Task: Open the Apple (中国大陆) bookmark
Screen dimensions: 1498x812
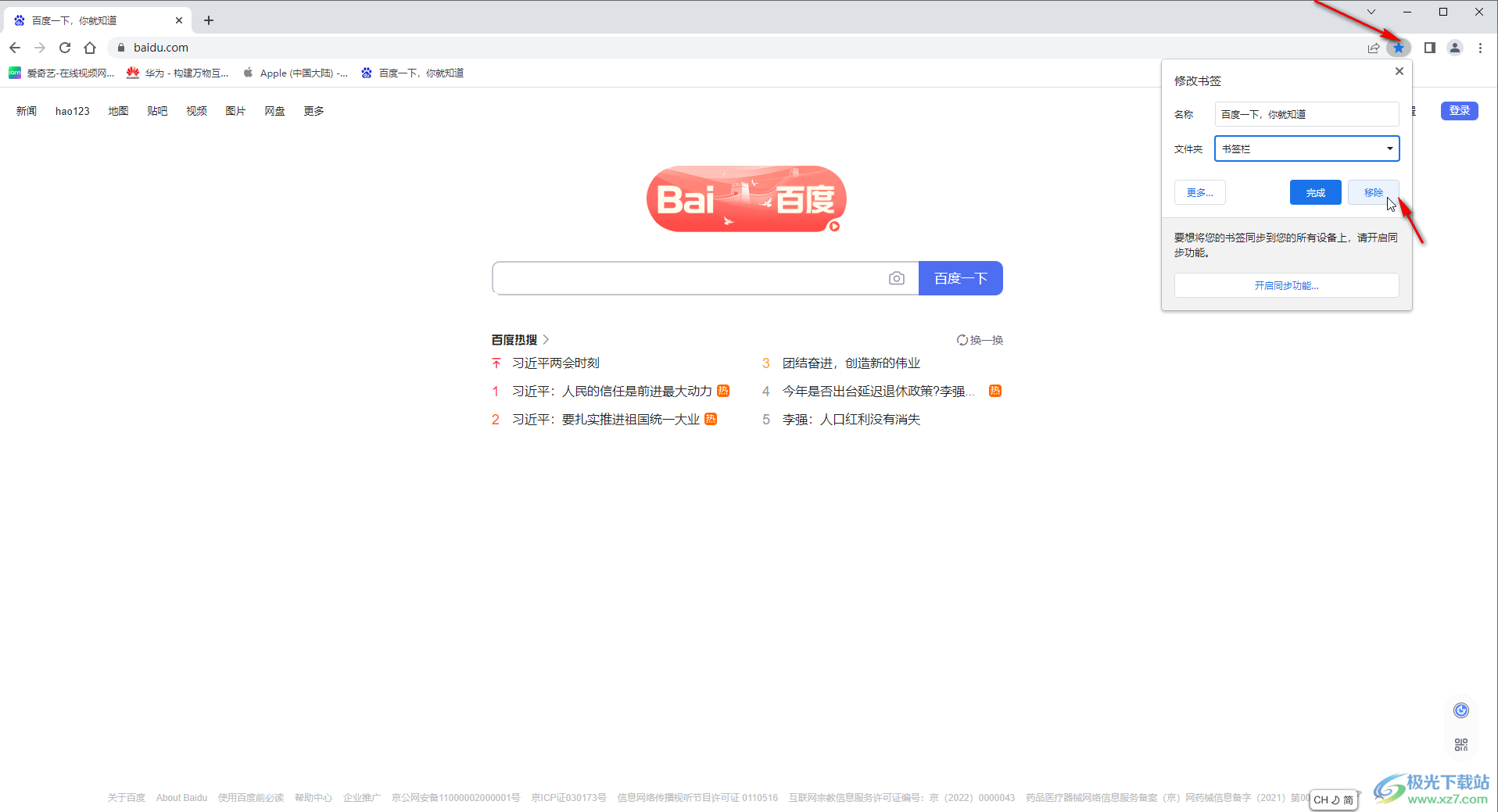Action: pyautogui.click(x=296, y=73)
